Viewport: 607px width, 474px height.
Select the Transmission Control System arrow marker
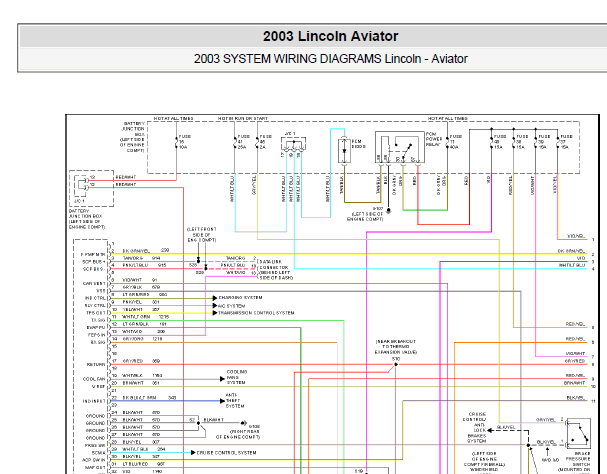pyautogui.click(x=215, y=313)
